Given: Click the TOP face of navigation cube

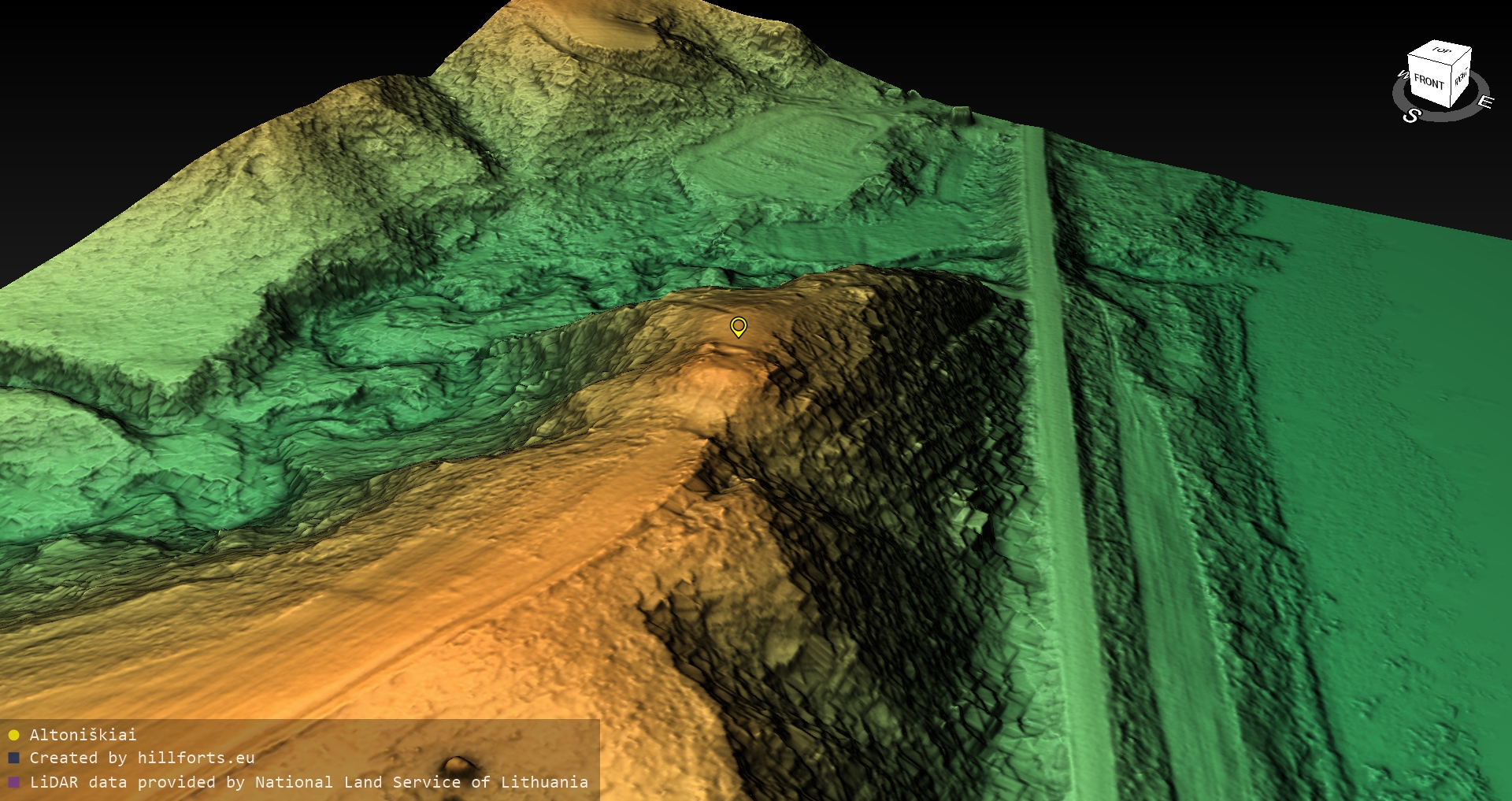Looking at the screenshot, I should click(1441, 51).
